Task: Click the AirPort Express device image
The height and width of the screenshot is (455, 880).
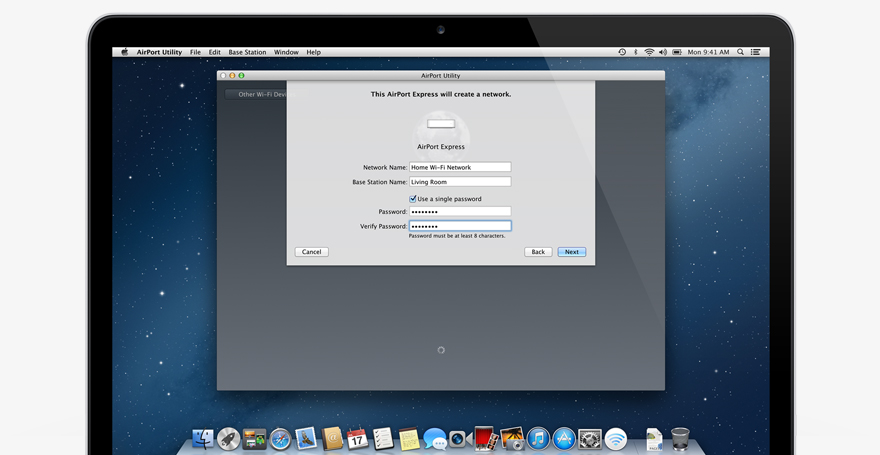Action: 441,123
